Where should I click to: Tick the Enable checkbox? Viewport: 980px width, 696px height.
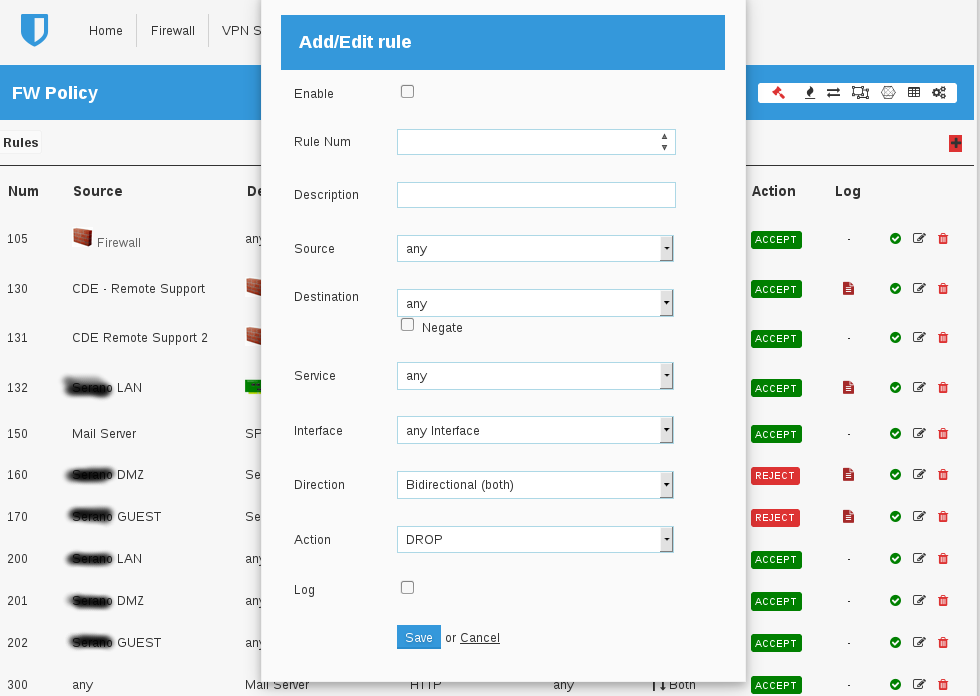[x=407, y=92]
